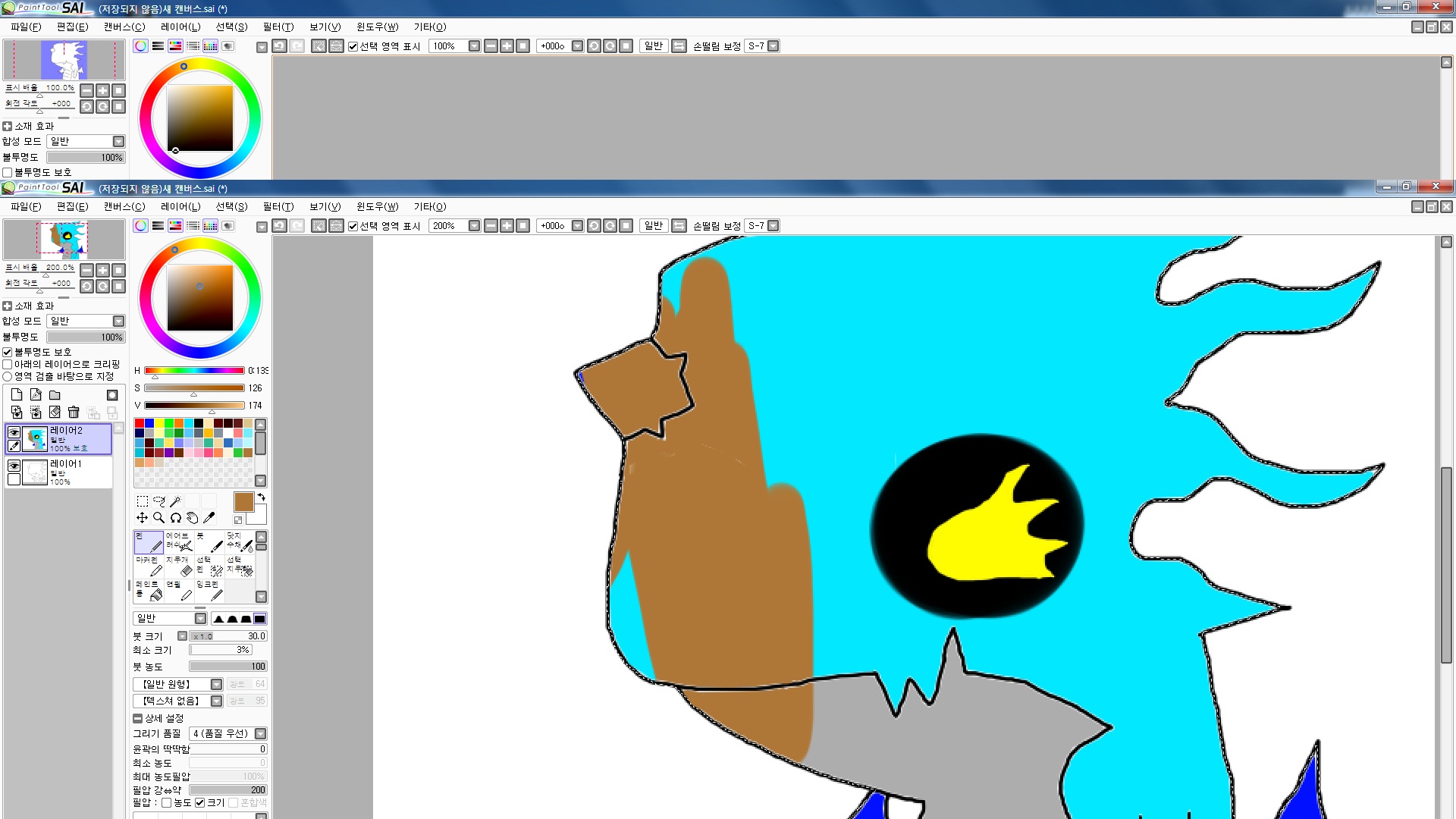Viewport: 1456px width, 819px height.
Task: Choose the paint bucket tool
Action: (149, 591)
